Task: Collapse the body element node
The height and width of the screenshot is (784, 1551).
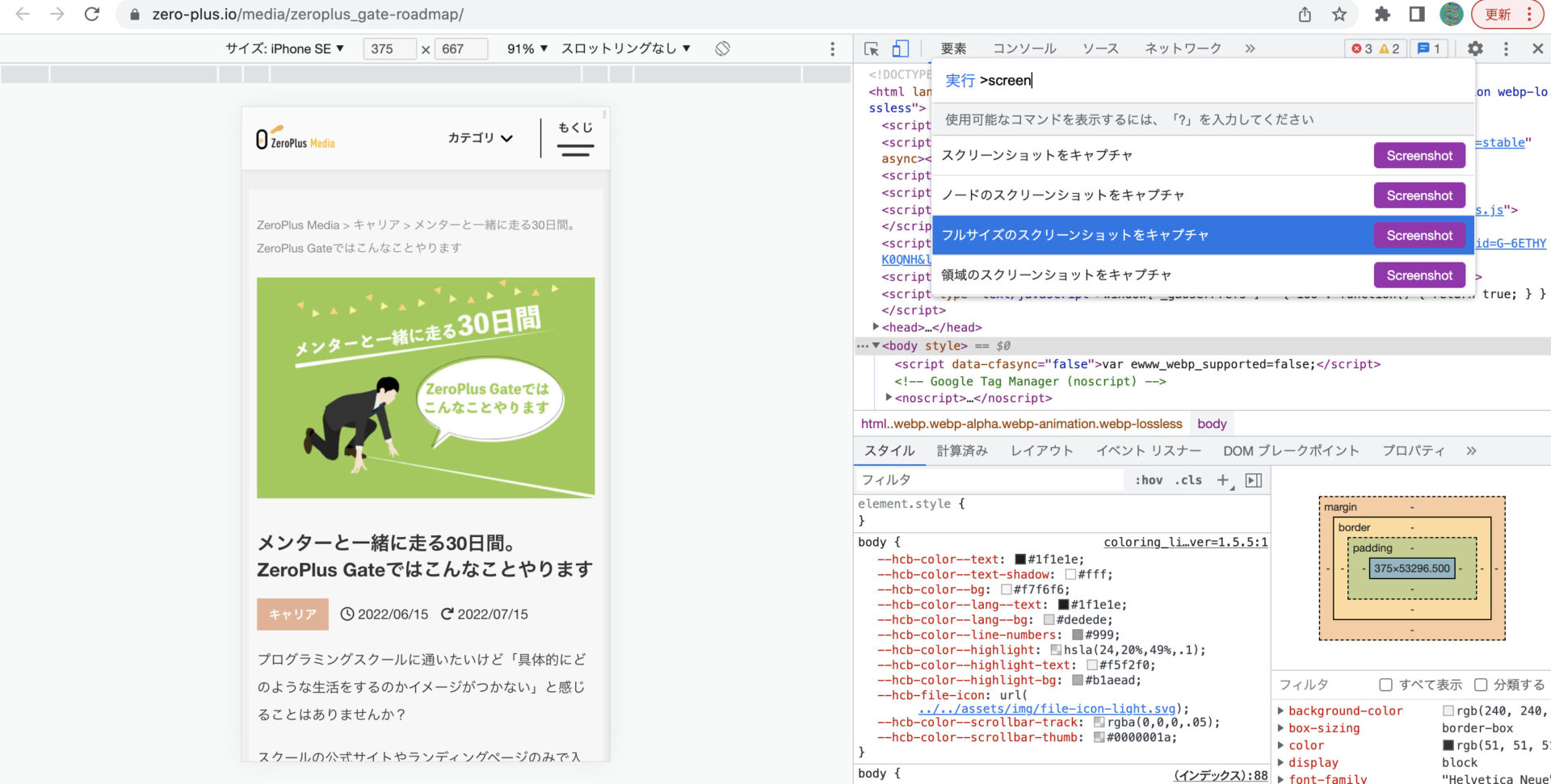Action: point(876,346)
